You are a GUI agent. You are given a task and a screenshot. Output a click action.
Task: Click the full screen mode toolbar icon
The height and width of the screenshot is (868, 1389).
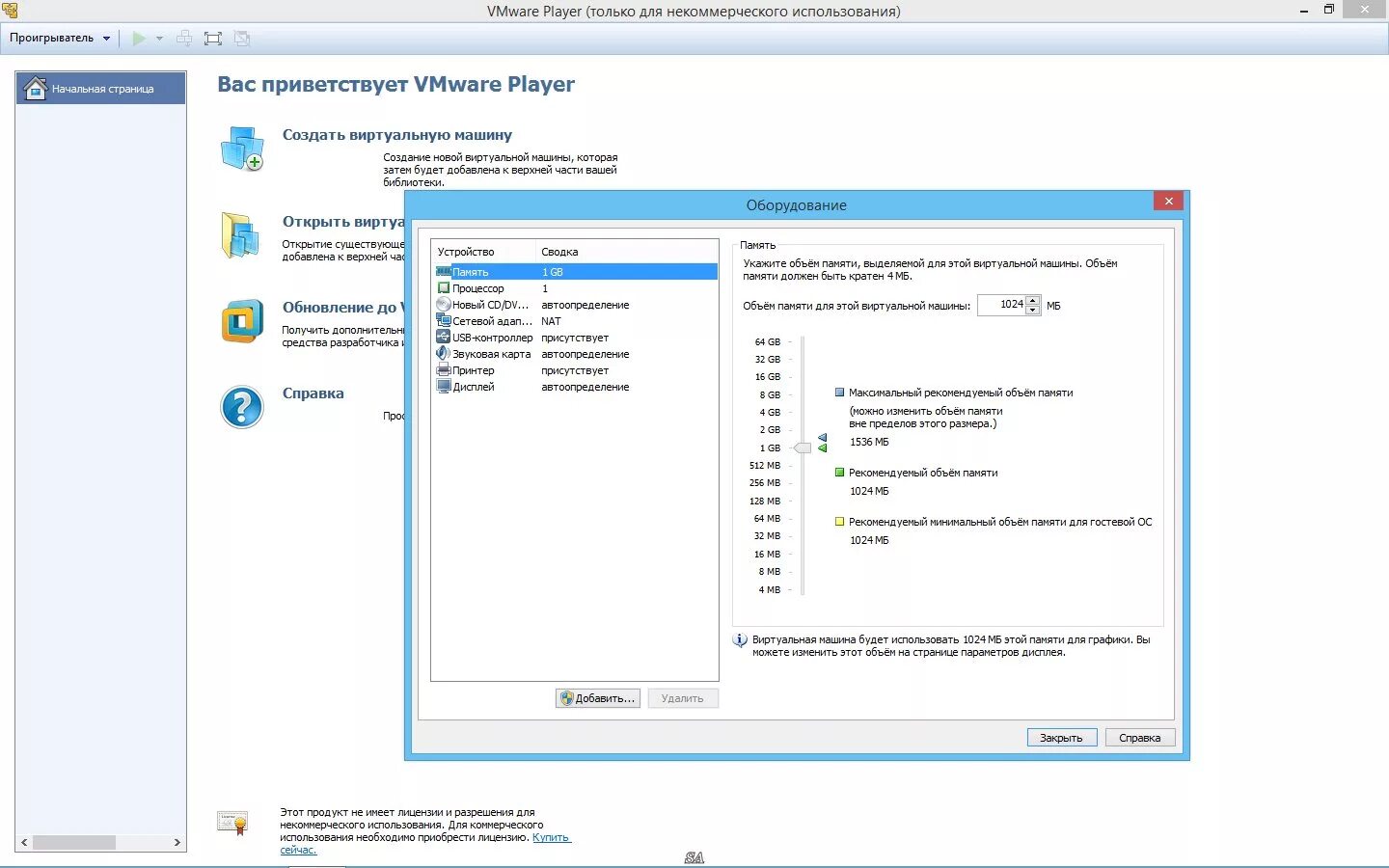click(213, 39)
